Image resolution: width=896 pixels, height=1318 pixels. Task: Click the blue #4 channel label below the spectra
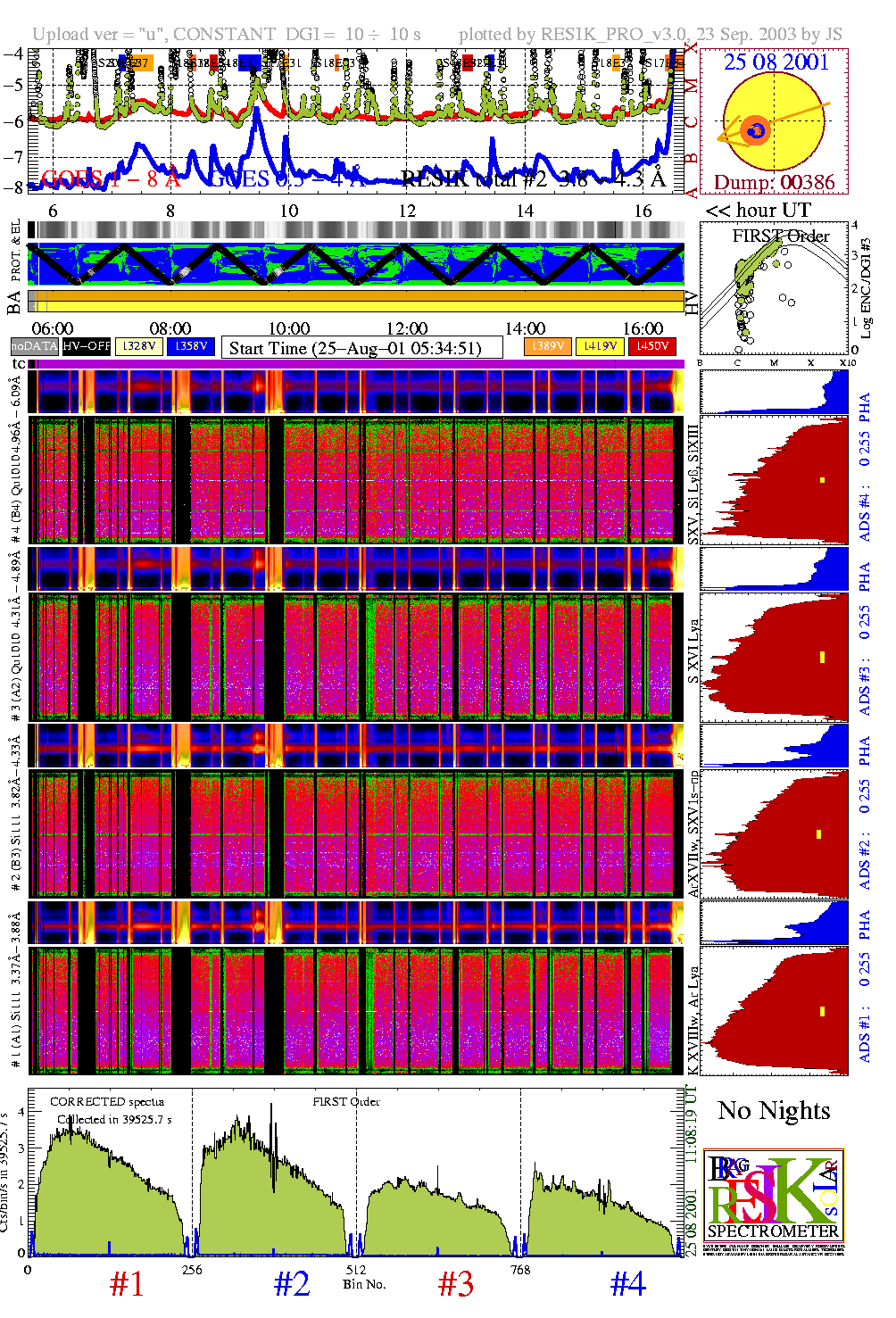628,1284
